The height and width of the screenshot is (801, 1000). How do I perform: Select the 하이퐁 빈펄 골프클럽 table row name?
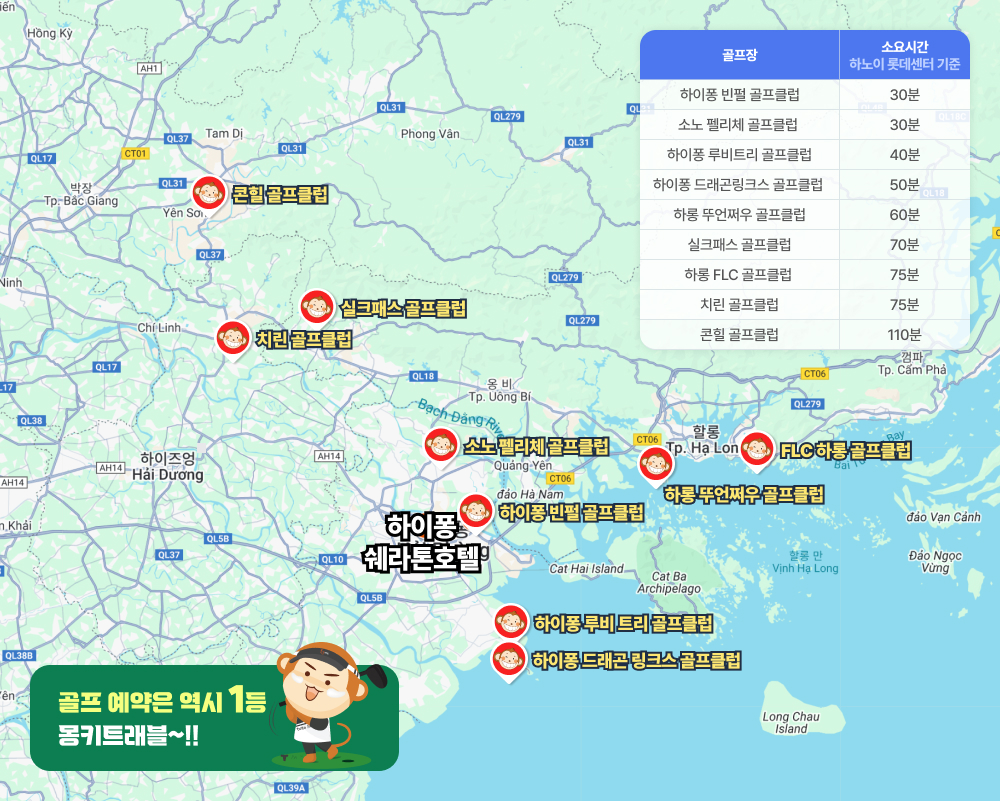pos(740,94)
